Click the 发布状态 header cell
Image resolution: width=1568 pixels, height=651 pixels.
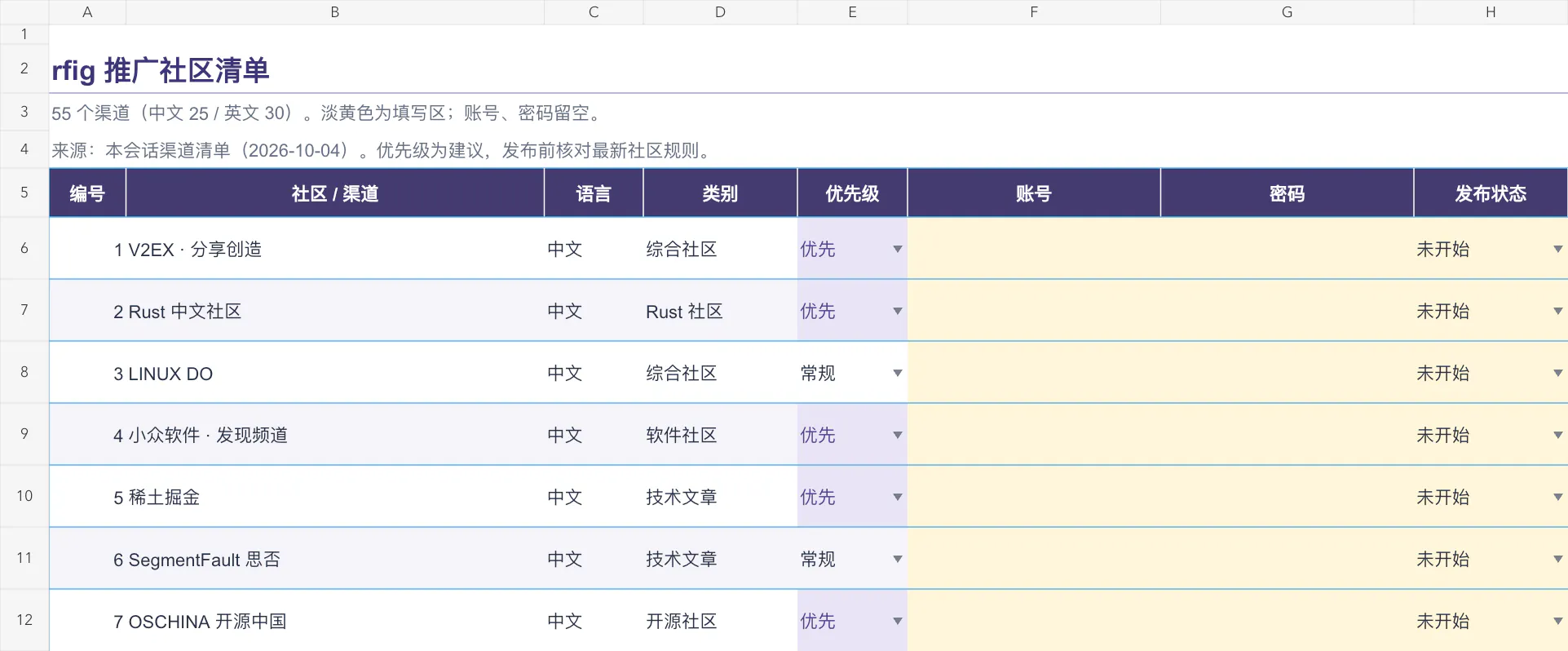coord(1491,193)
